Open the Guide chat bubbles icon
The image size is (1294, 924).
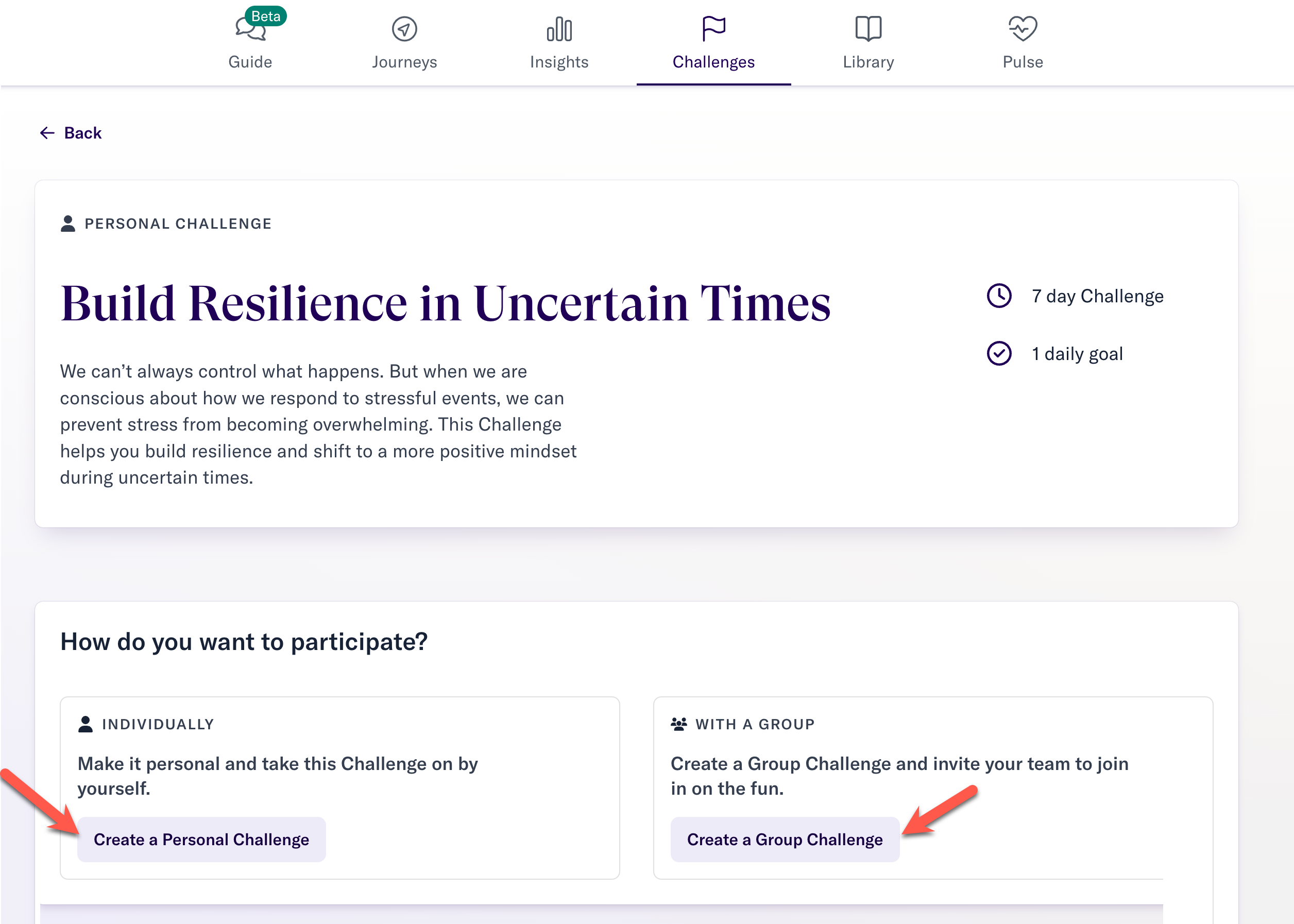[250, 29]
